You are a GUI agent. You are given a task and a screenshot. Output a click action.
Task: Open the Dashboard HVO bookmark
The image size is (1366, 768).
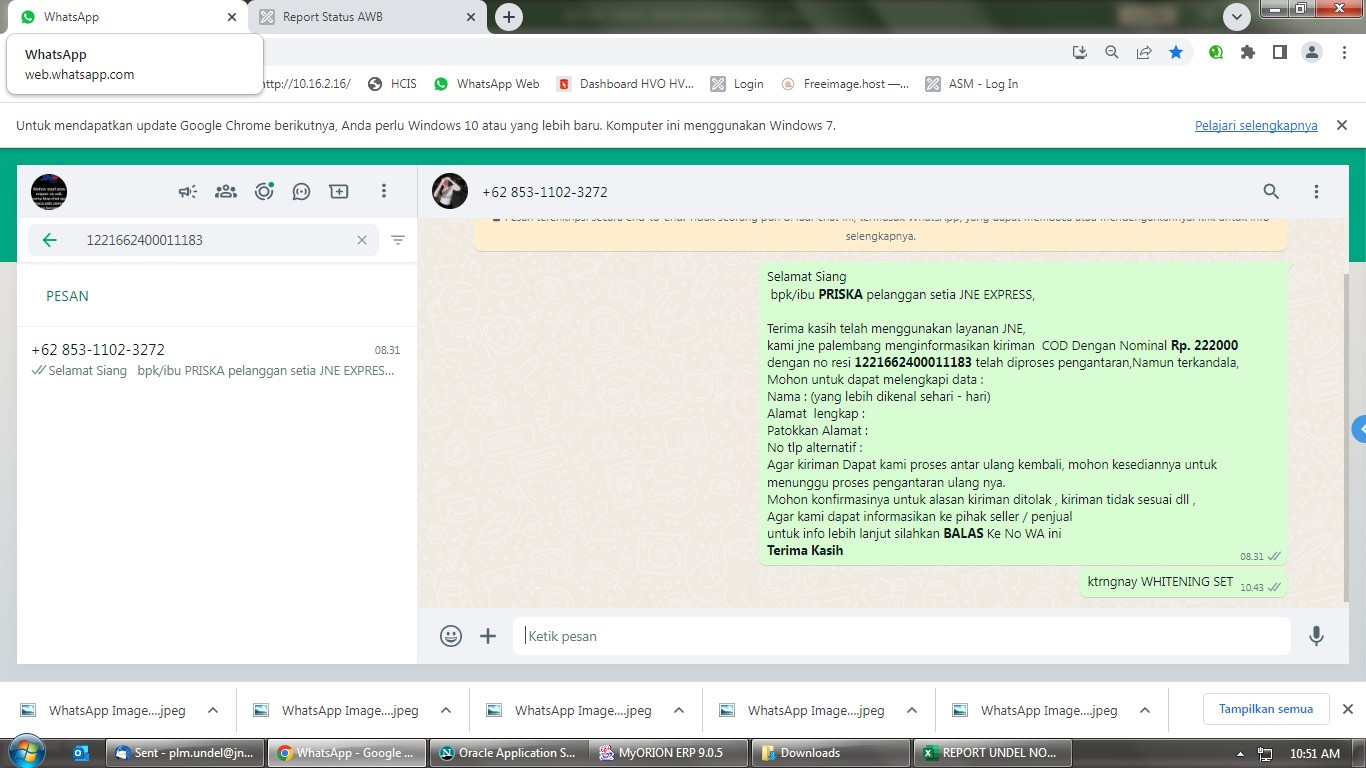626,84
